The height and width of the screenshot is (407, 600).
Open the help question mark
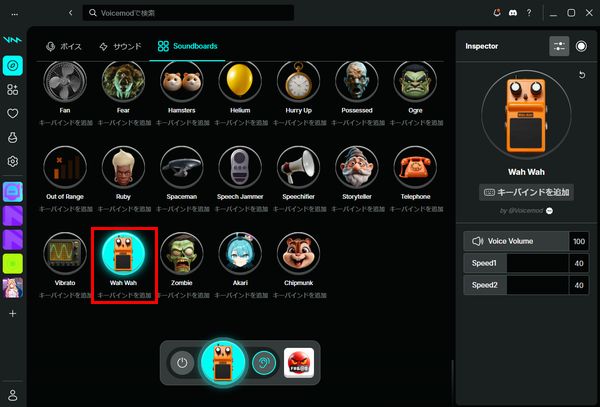529,13
